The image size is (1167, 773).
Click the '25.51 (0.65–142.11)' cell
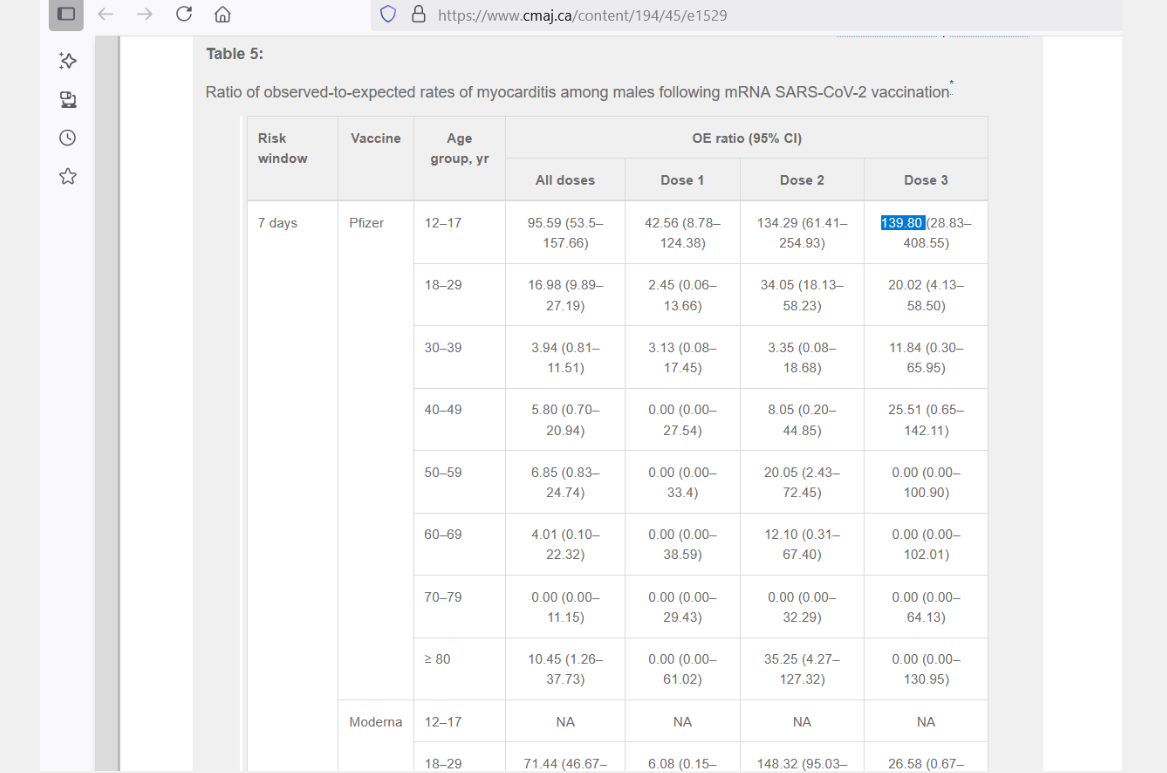tap(926, 420)
